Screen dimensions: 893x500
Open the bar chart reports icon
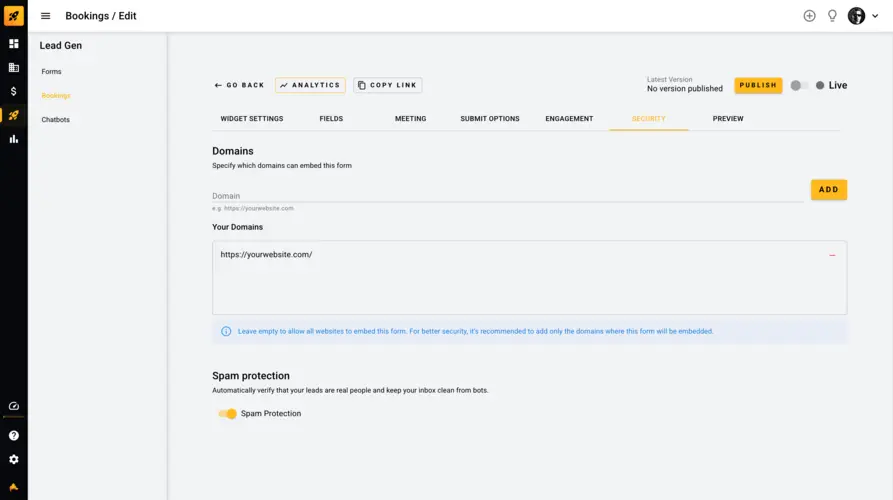coord(14,139)
